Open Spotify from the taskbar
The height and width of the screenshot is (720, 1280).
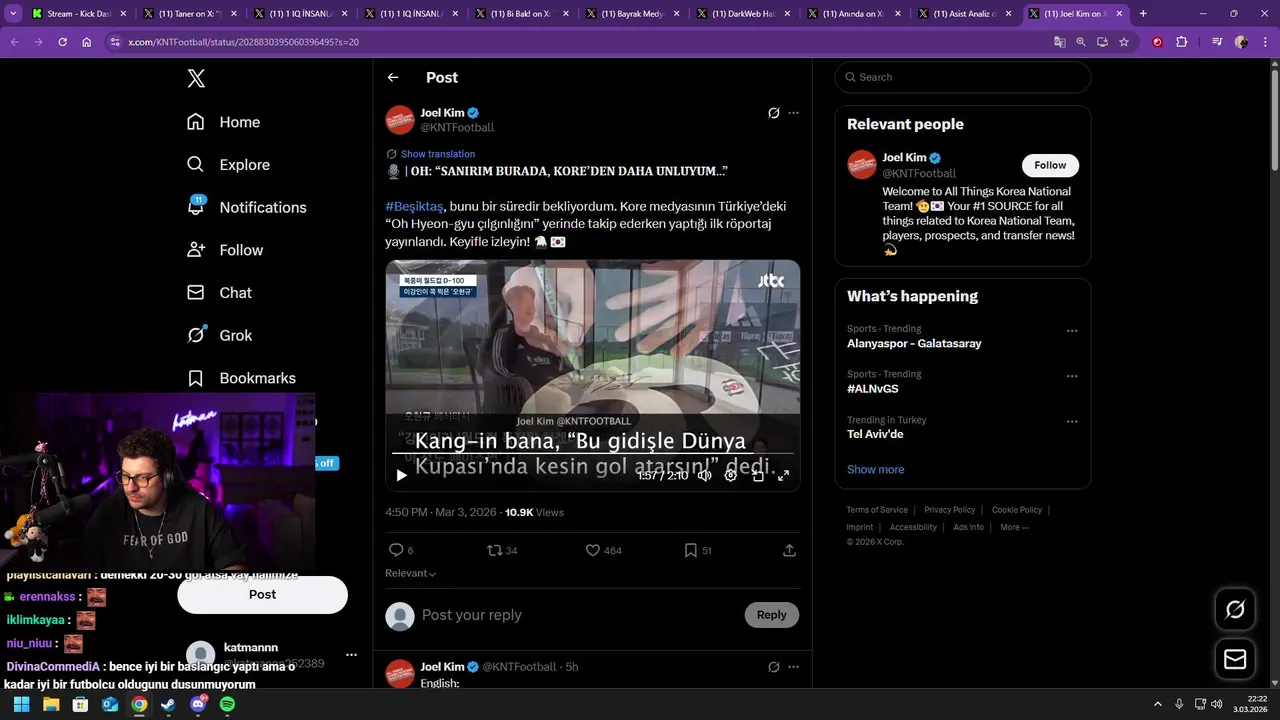click(227, 704)
